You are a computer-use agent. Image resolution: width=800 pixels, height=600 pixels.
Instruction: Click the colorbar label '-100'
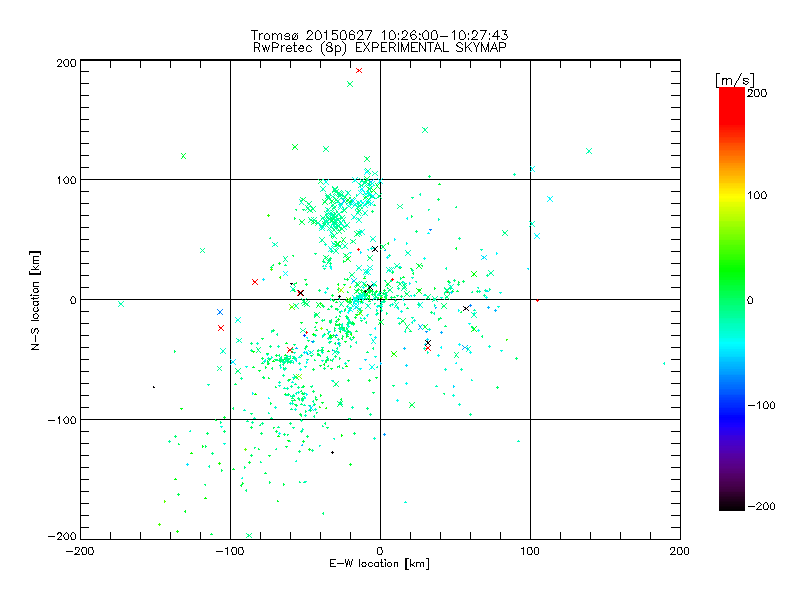click(761, 405)
